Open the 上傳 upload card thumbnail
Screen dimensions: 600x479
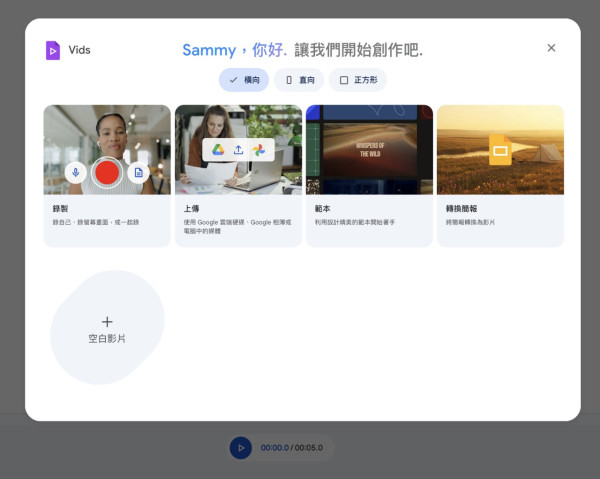(x=238, y=150)
